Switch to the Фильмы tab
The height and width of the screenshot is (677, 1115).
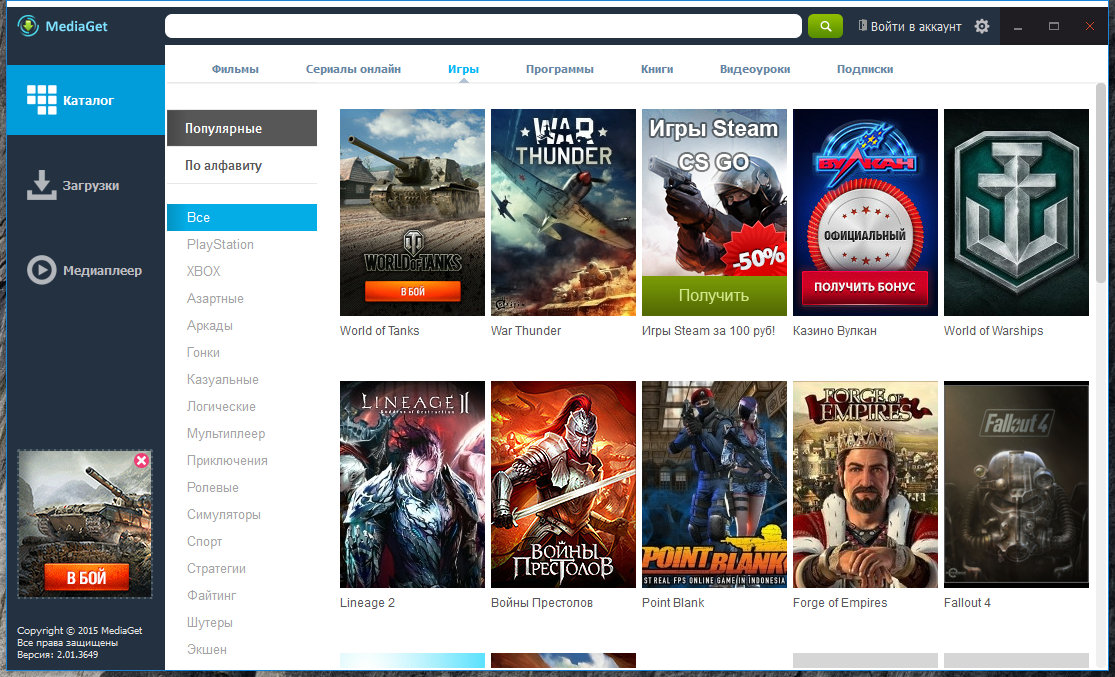tap(235, 69)
